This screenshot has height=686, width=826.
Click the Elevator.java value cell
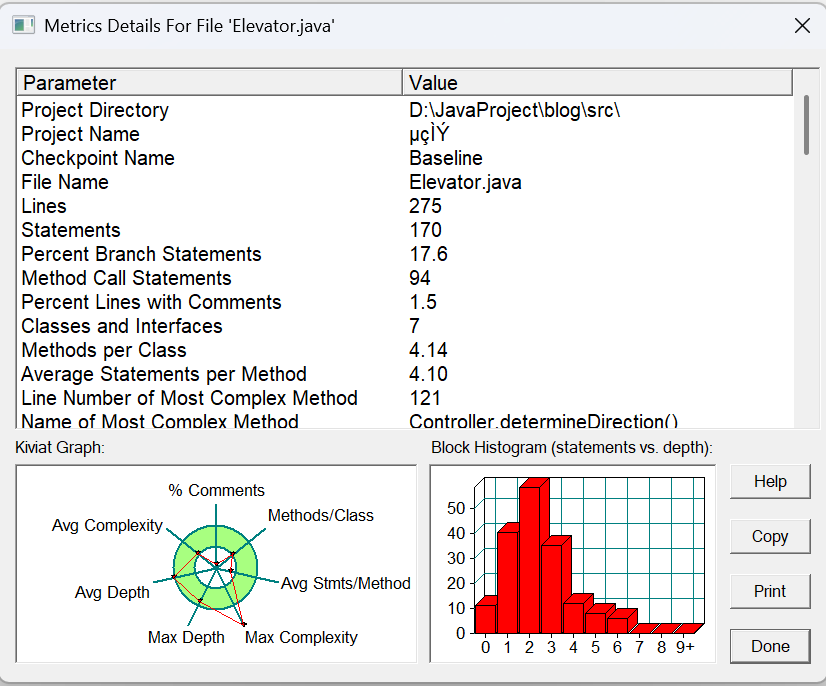[x=465, y=182]
